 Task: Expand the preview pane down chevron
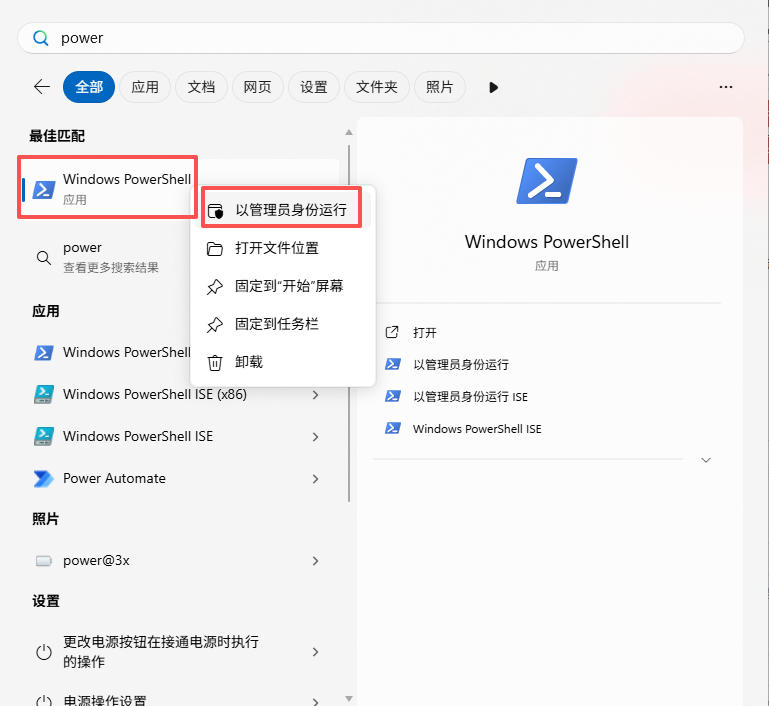pos(706,460)
